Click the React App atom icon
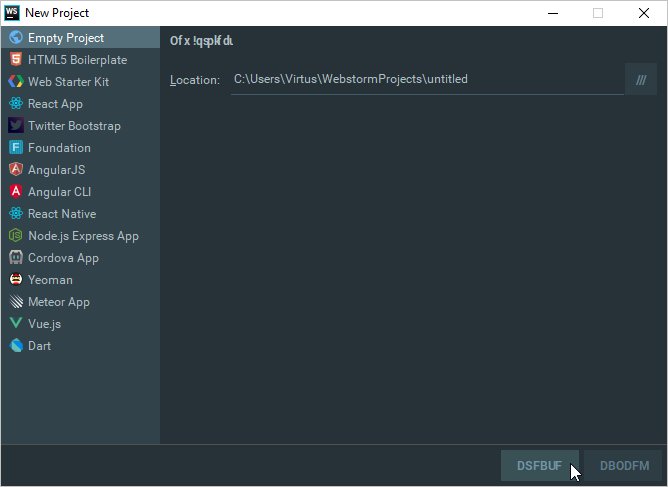The width and height of the screenshot is (668, 487). [16, 104]
